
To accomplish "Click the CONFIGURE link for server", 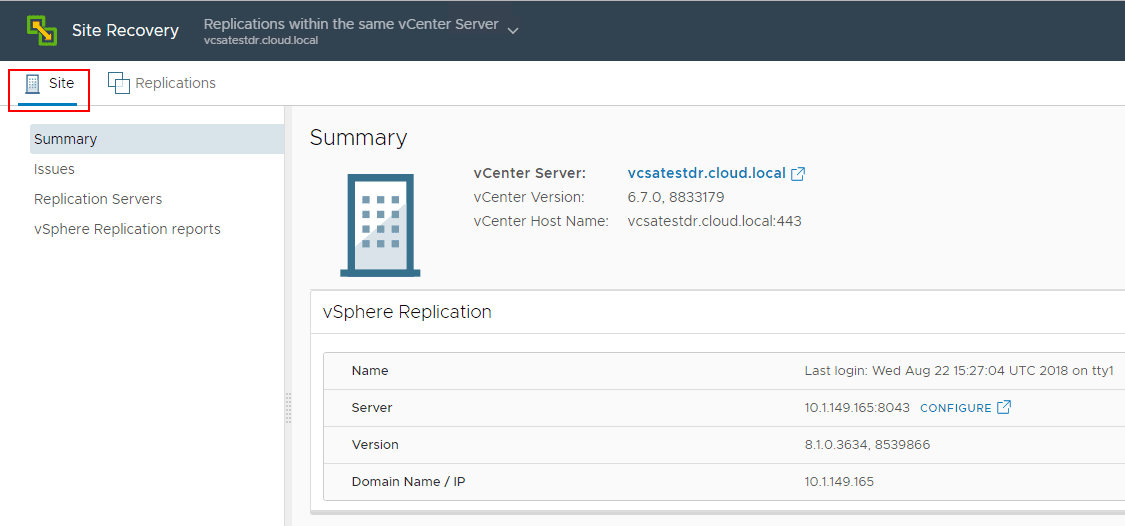I will (955, 408).
